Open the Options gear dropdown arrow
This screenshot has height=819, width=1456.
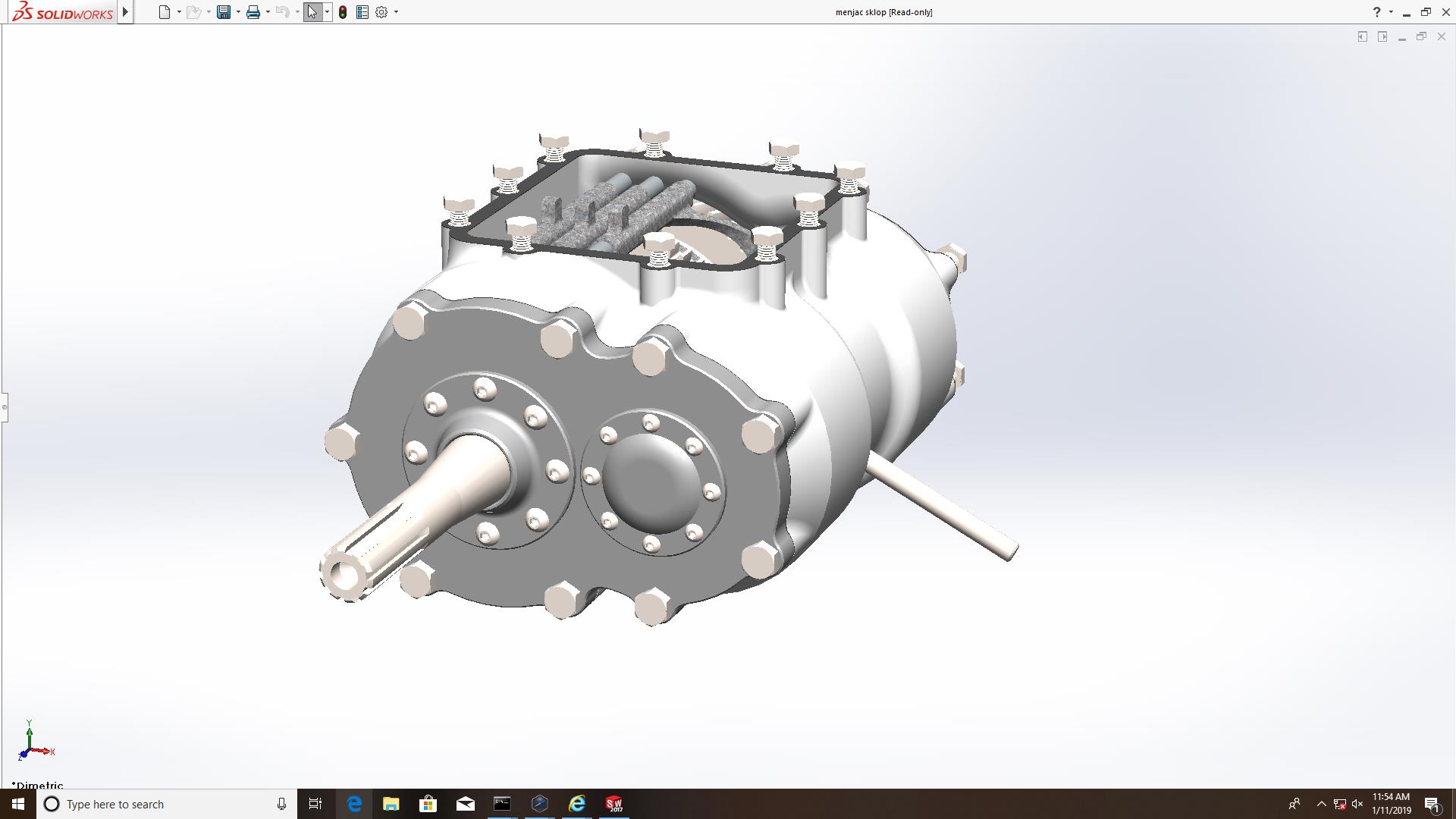pyautogui.click(x=396, y=12)
